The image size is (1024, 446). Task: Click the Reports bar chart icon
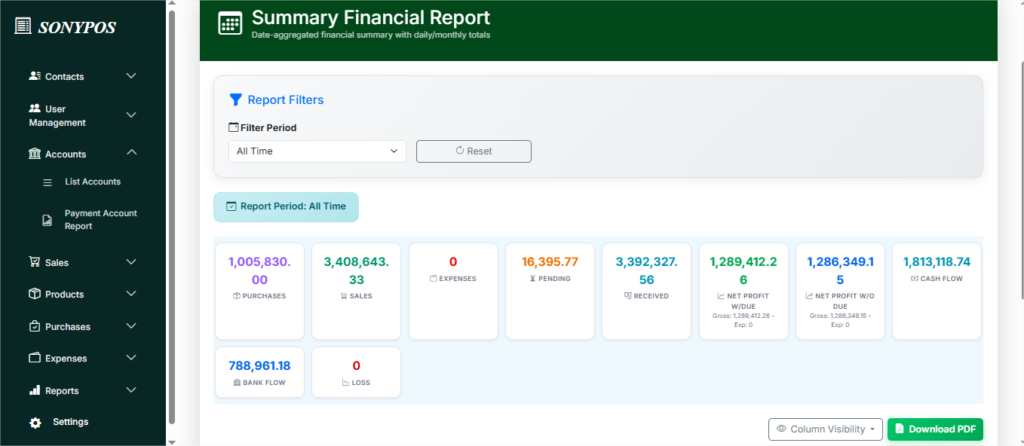pos(35,390)
